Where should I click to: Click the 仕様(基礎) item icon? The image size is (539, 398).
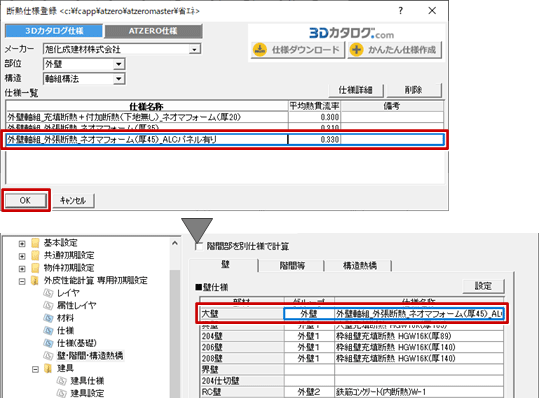click(48, 343)
